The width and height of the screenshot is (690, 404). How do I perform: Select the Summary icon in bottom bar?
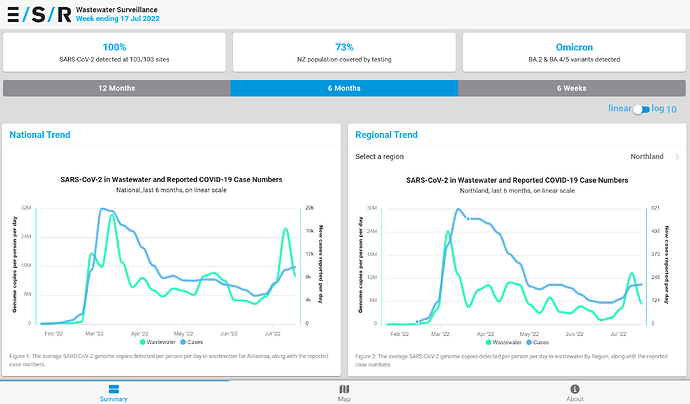click(x=114, y=388)
